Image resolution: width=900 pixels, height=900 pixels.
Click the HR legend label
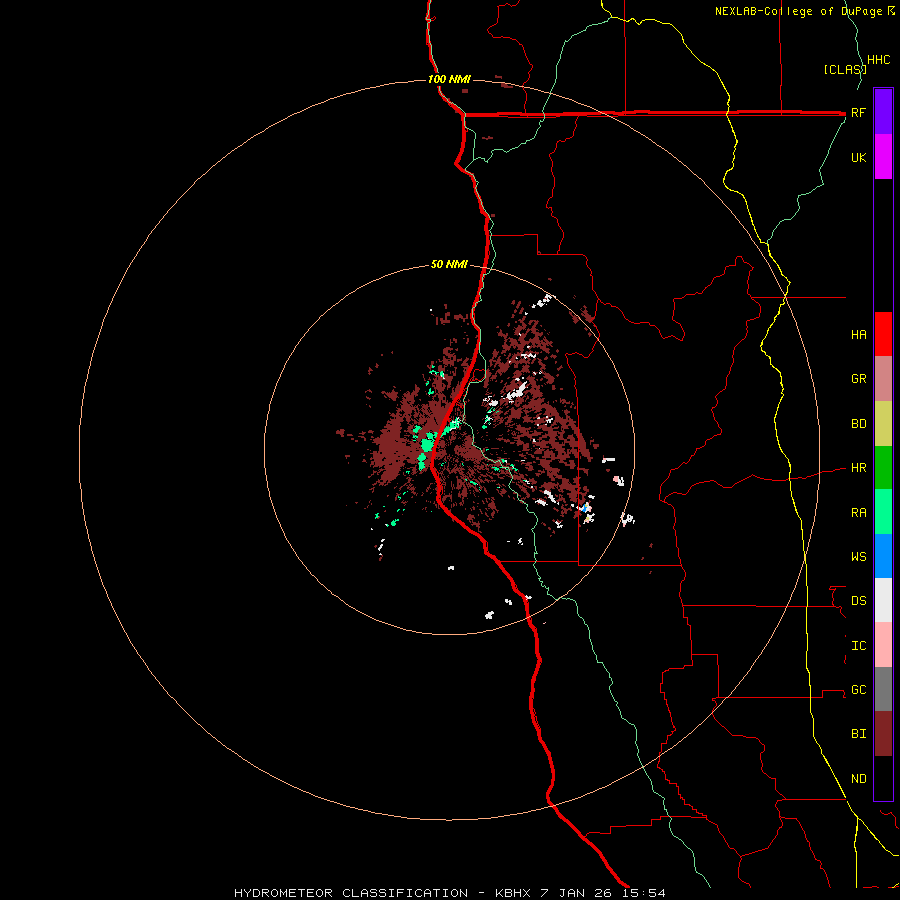(859, 468)
